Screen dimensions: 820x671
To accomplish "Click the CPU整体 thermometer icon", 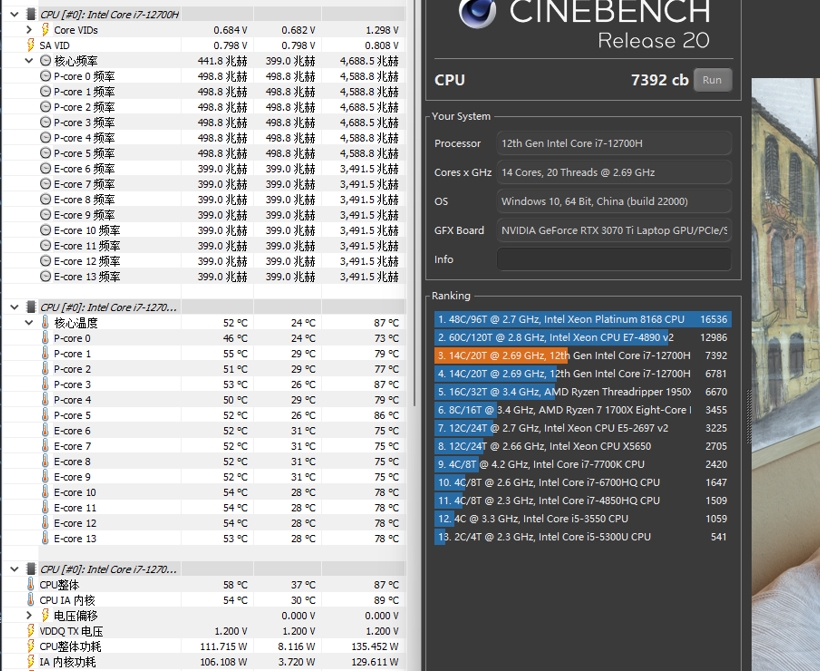I will pyautogui.click(x=31, y=585).
